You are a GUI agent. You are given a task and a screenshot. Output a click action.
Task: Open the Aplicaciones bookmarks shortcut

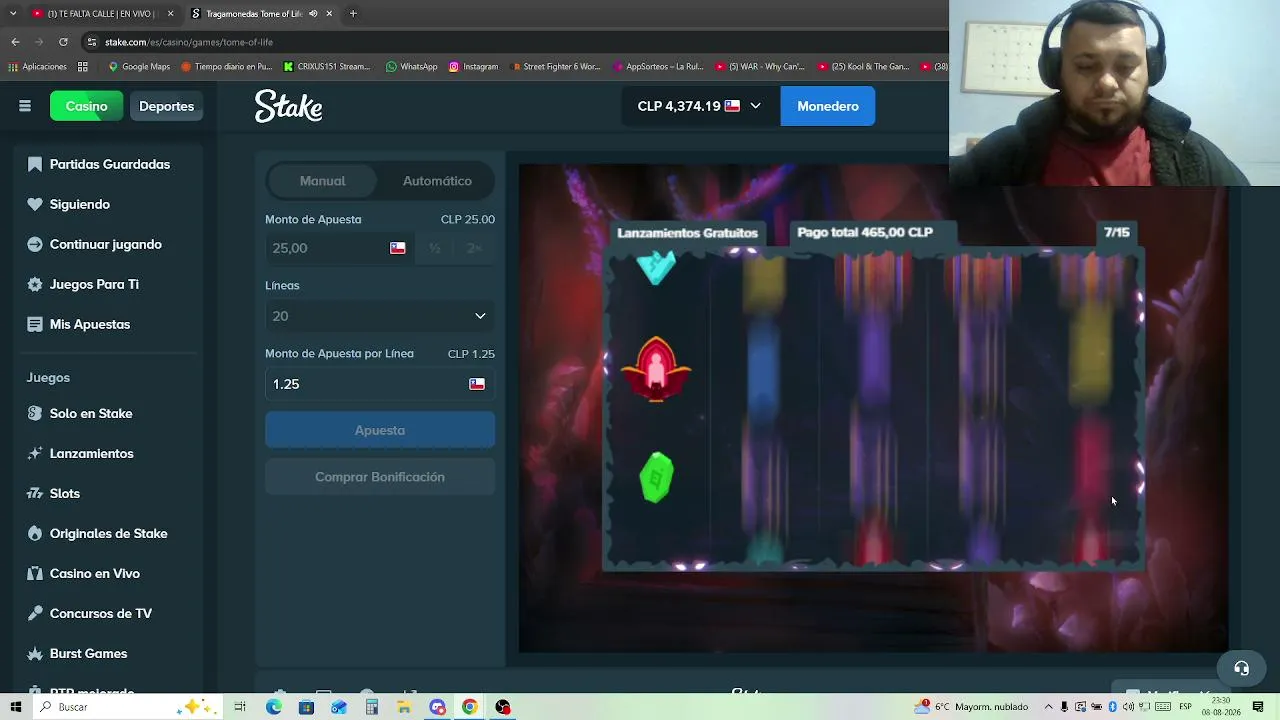point(38,67)
